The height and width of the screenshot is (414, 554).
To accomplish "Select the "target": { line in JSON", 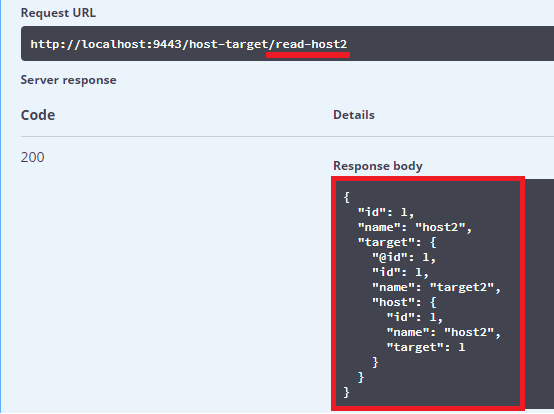I will coord(397,242).
